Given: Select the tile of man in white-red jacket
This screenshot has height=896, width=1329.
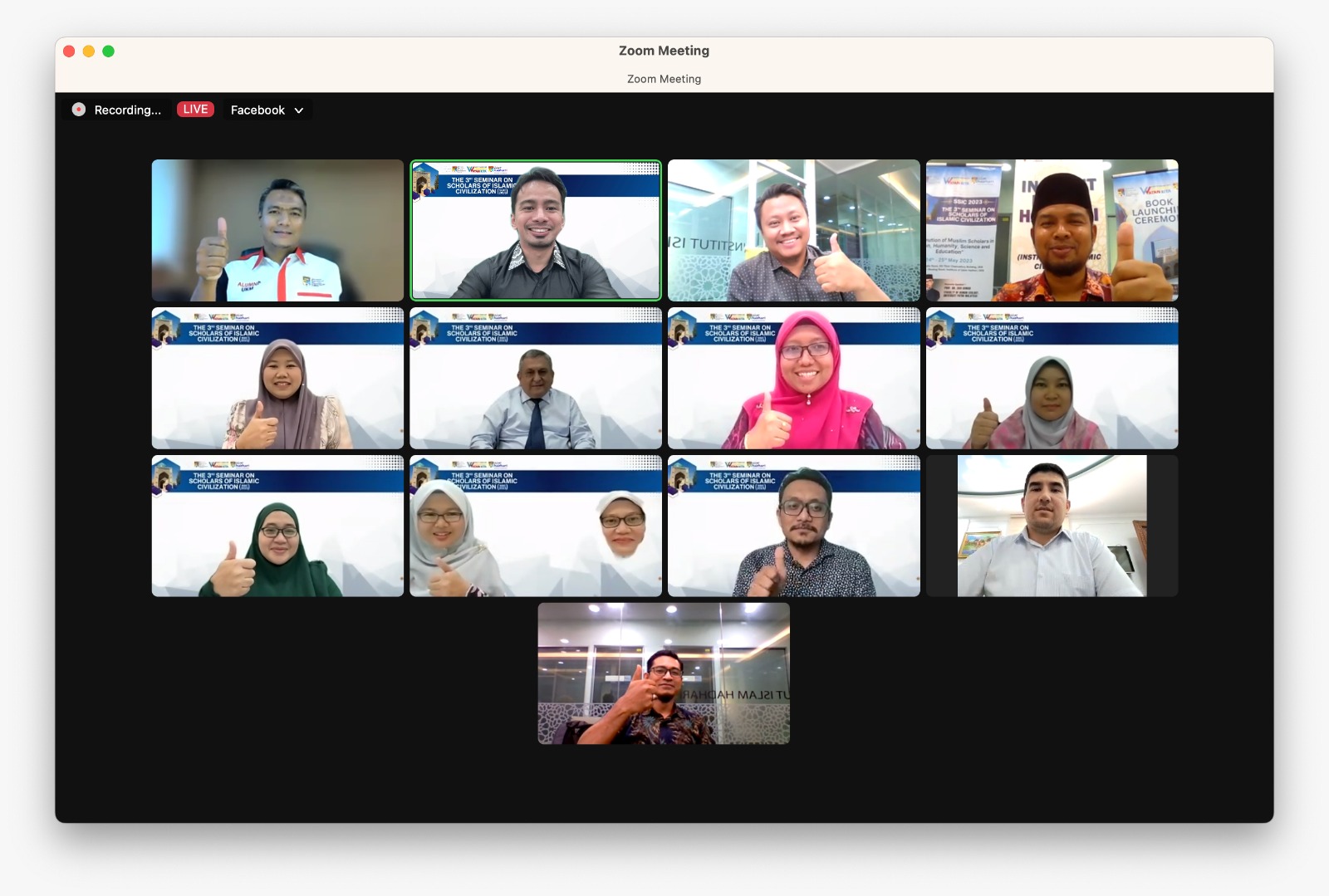Looking at the screenshot, I should coord(277,230).
